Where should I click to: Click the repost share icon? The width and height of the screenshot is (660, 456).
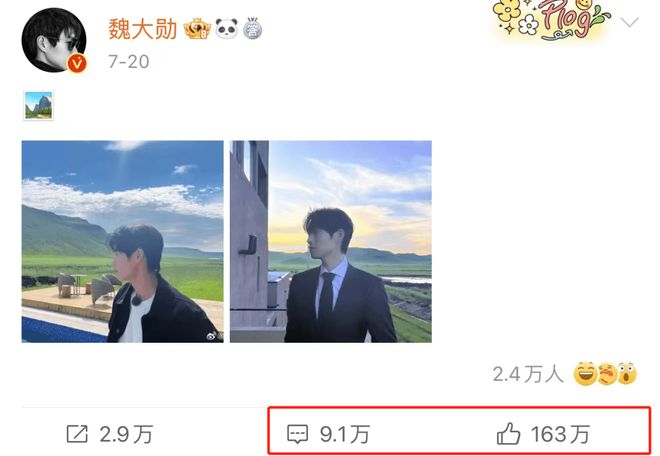tap(77, 434)
